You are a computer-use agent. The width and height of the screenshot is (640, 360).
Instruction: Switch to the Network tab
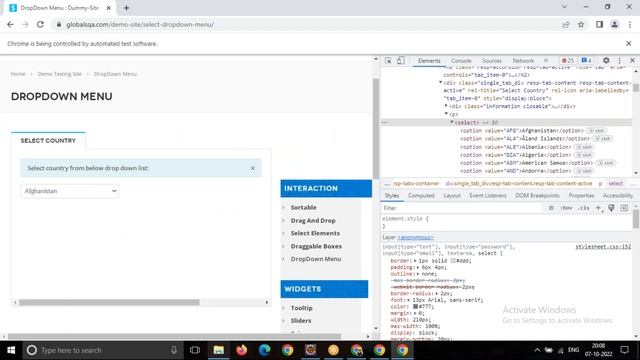coord(523,60)
